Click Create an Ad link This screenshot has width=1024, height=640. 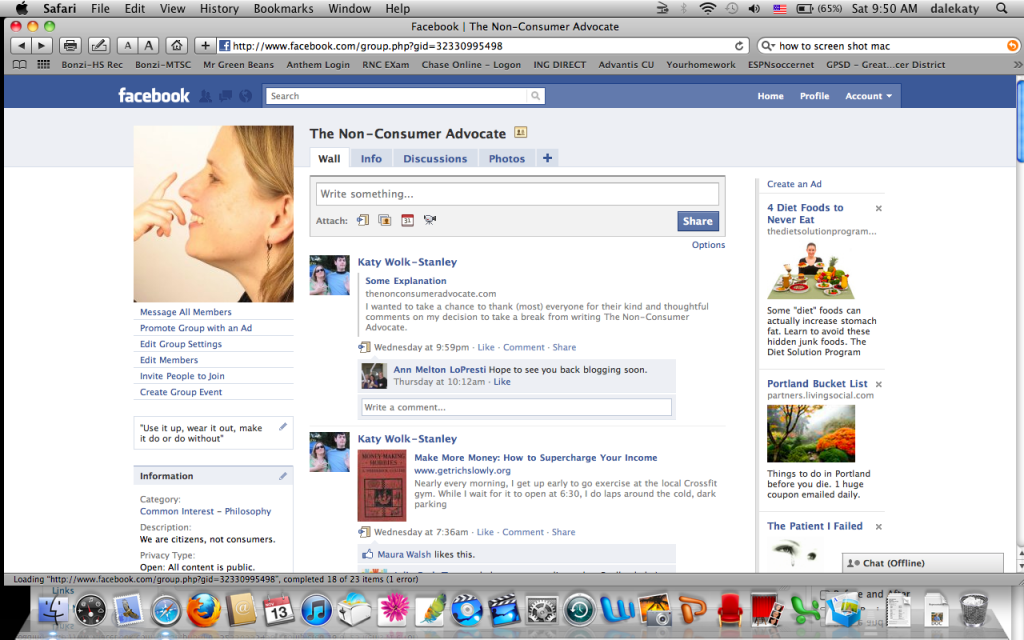click(794, 184)
